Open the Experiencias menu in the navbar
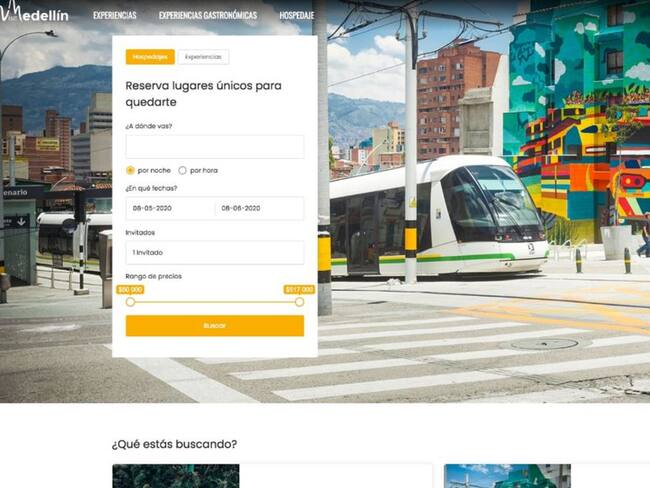 115,16
